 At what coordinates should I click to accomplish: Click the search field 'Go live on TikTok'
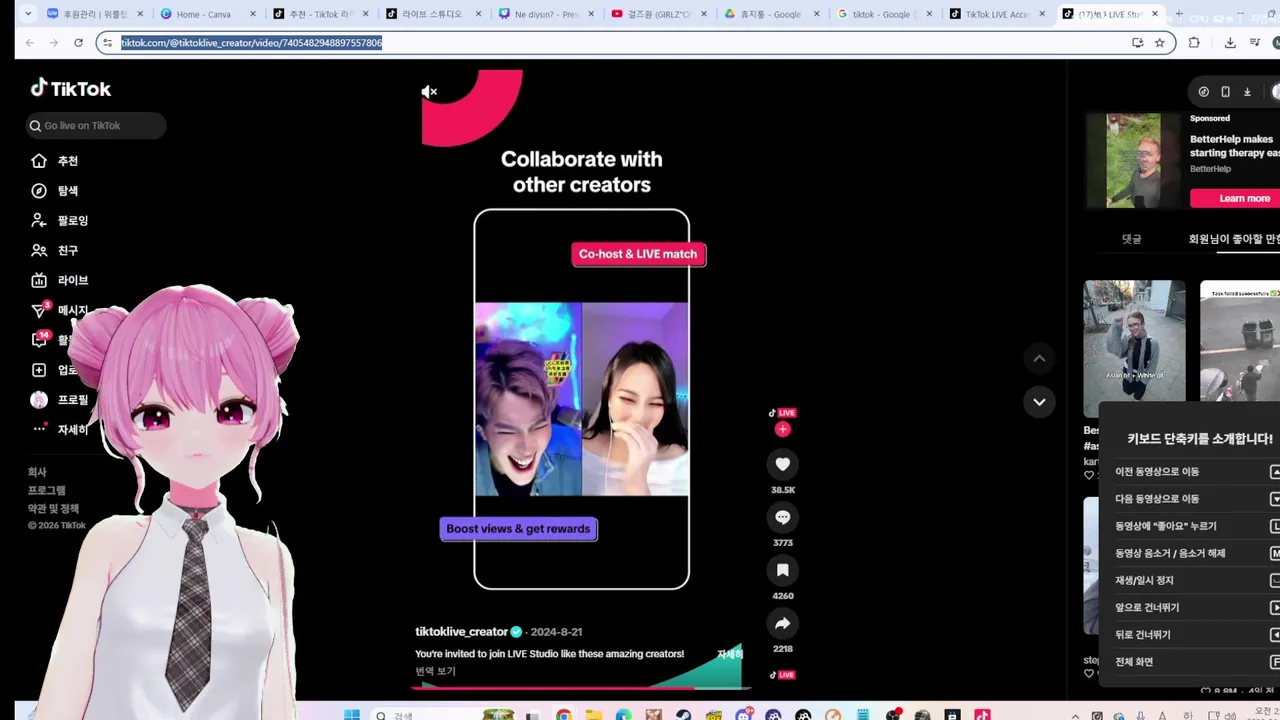(x=96, y=125)
